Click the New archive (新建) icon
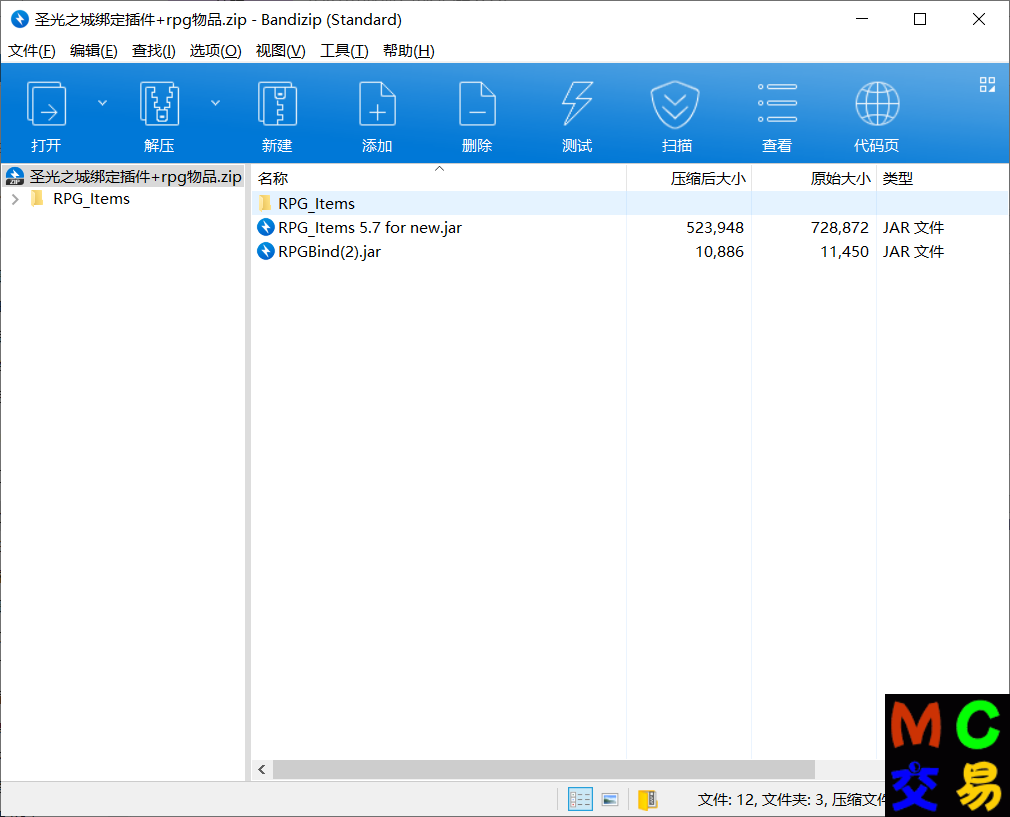1010x817 pixels. point(277,104)
